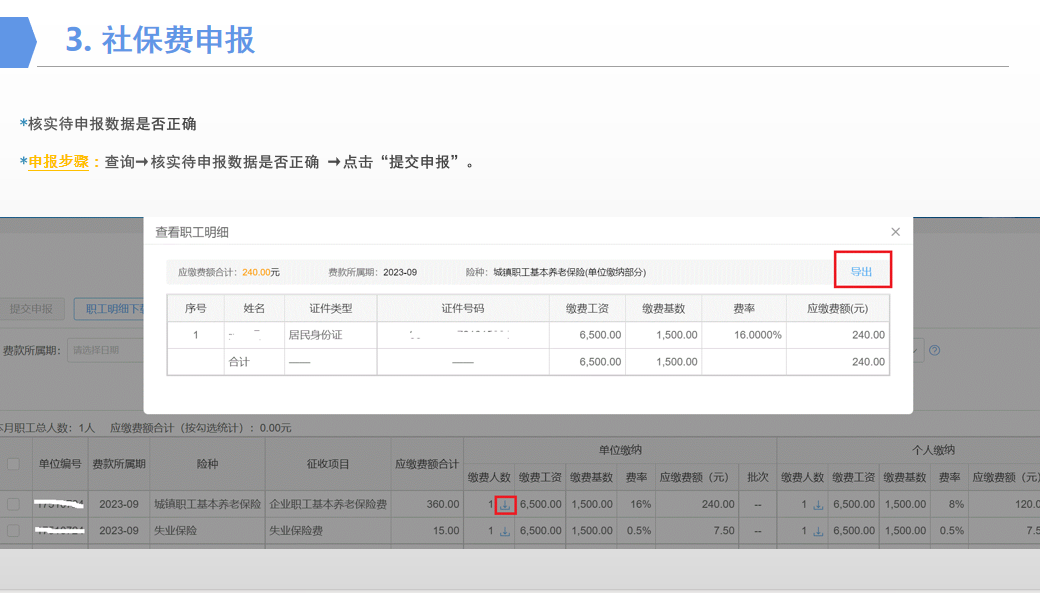Viewport: 1040px width, 593px height.
Task: Download personal payer list for 失业保险 row
Action: click(818, 531)
